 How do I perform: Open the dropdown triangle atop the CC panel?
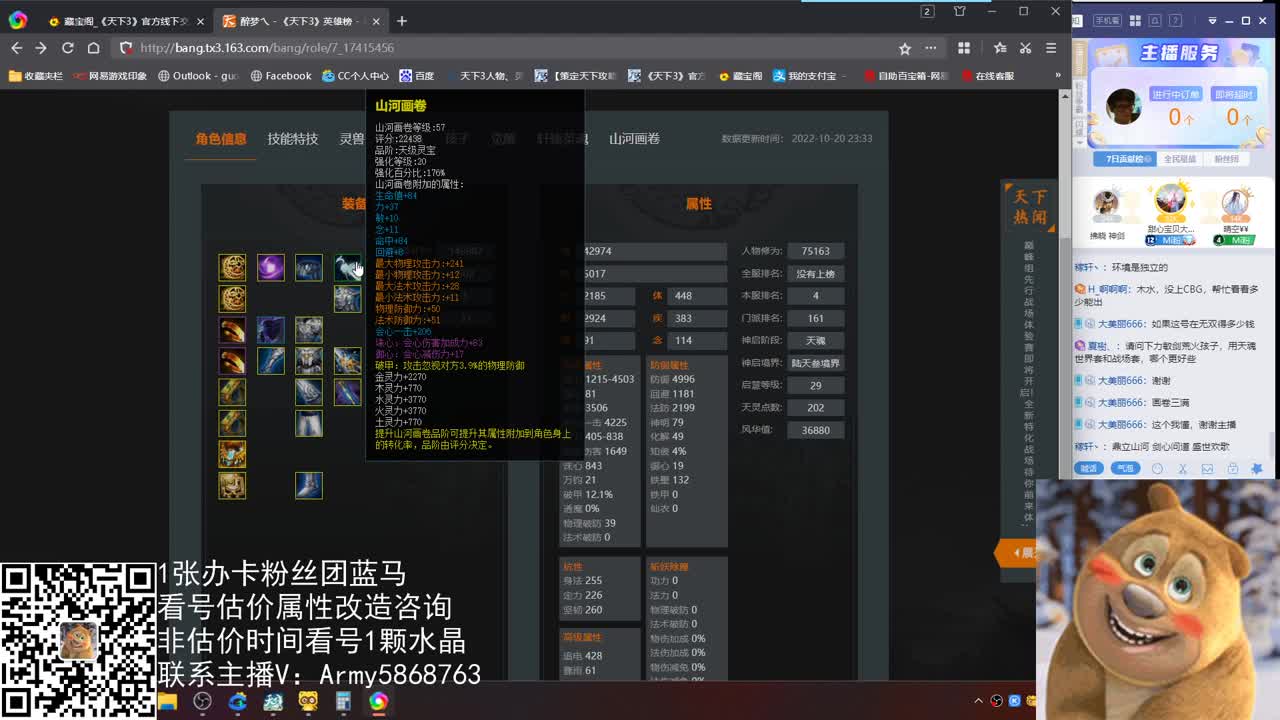pyautogui.click(x=1213, y=20)
